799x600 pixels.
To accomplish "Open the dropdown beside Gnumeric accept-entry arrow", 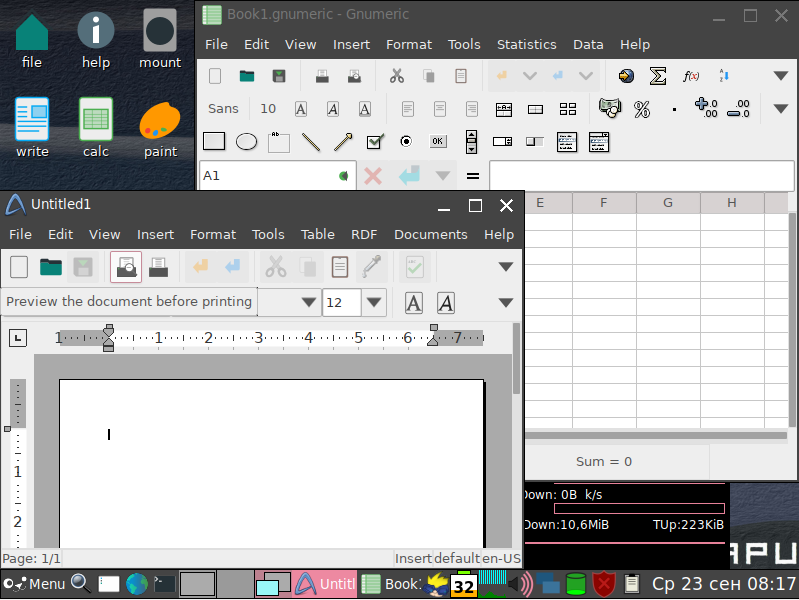I will click(x=443, y=176).
